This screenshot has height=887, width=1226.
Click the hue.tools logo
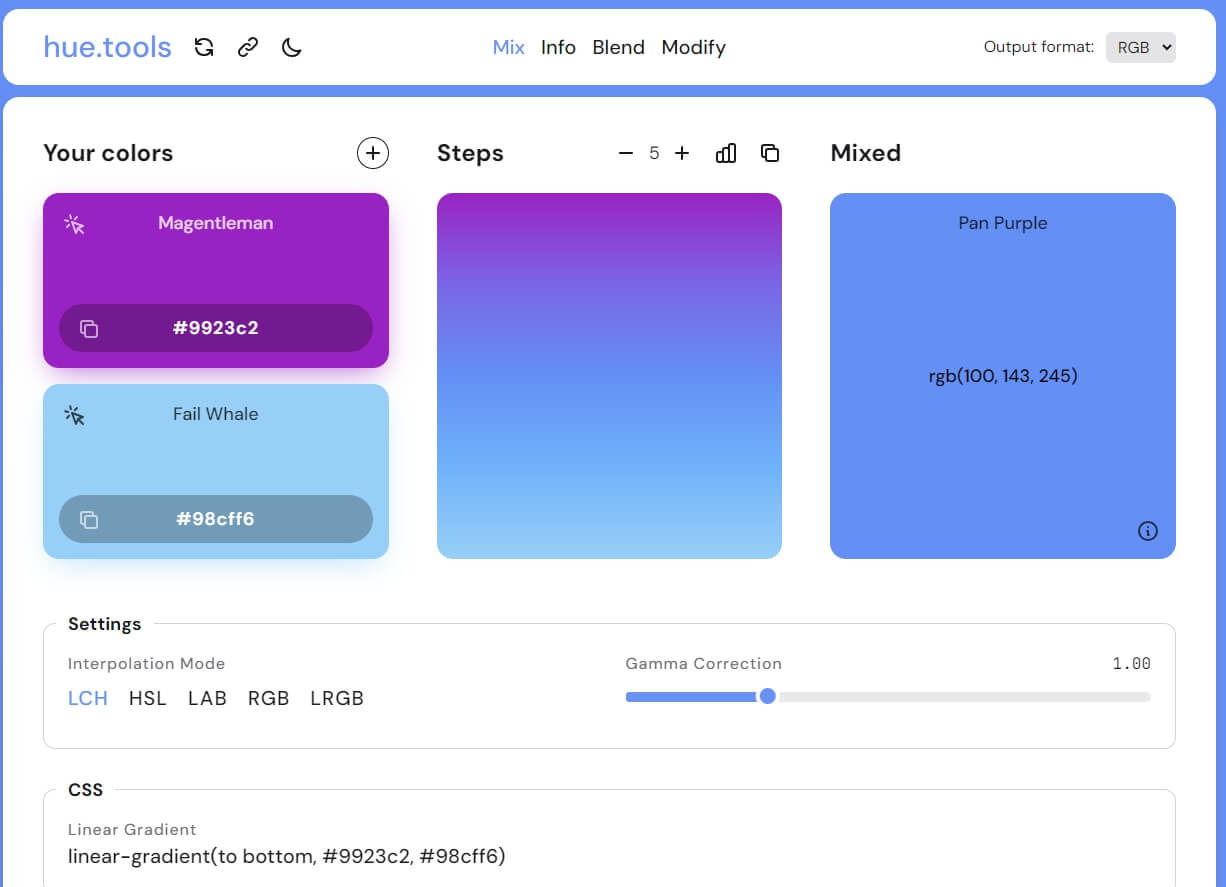click(106, 46)
